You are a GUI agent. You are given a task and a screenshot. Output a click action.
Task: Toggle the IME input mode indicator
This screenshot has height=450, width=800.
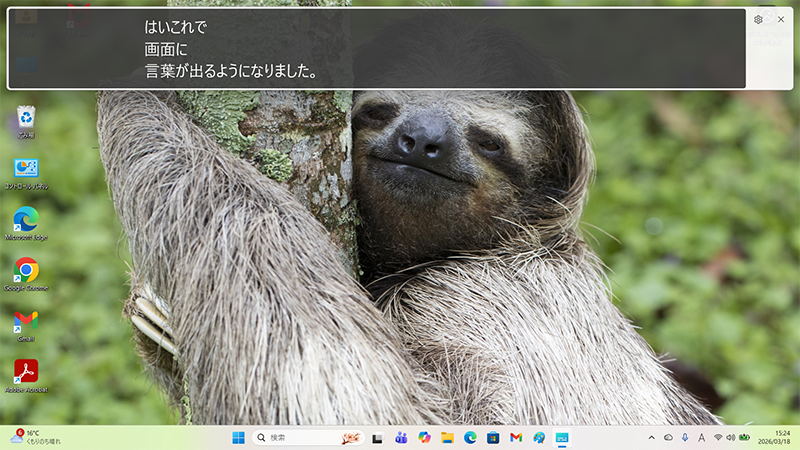(701, 438)
